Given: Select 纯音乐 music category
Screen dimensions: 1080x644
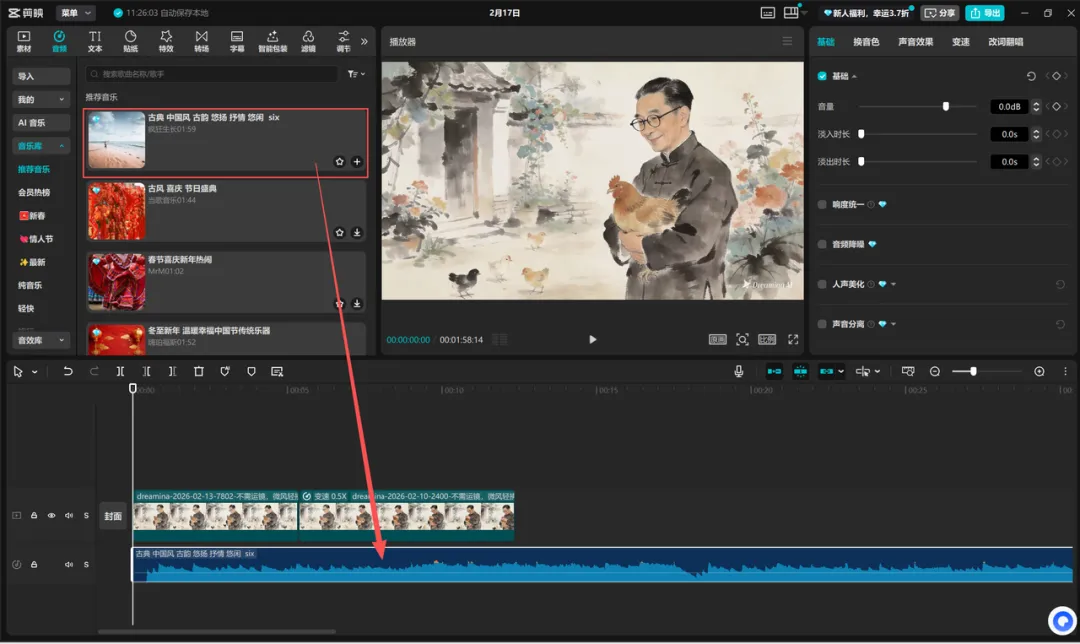Looking at the screenshot, I should pyautogui.click(x=30, y=285).
